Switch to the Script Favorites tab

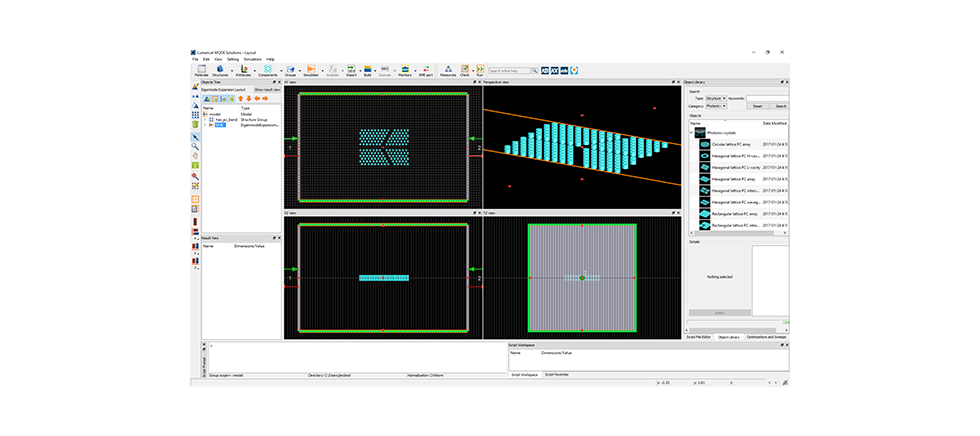point(556,375)
